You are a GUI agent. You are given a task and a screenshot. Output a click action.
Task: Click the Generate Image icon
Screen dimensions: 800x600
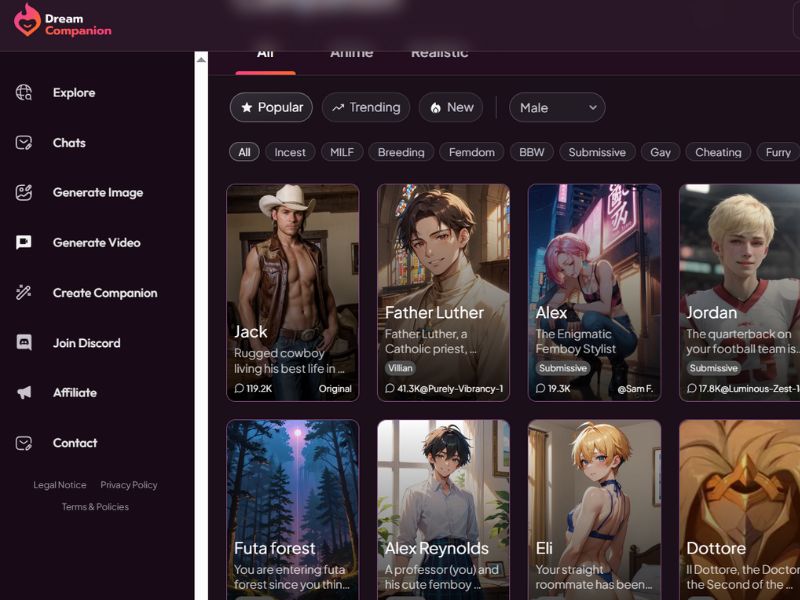[x=23, y=192]
